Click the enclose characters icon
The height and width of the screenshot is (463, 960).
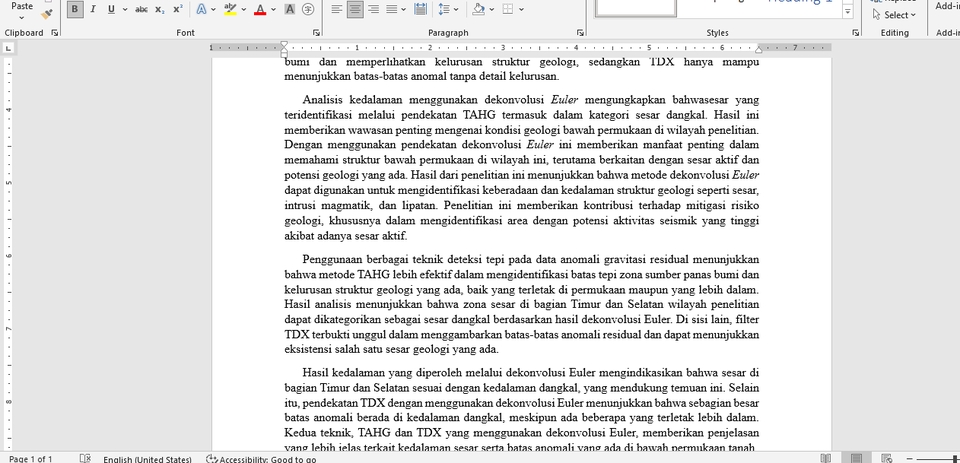pyautogui.click(x=308, y=9)
